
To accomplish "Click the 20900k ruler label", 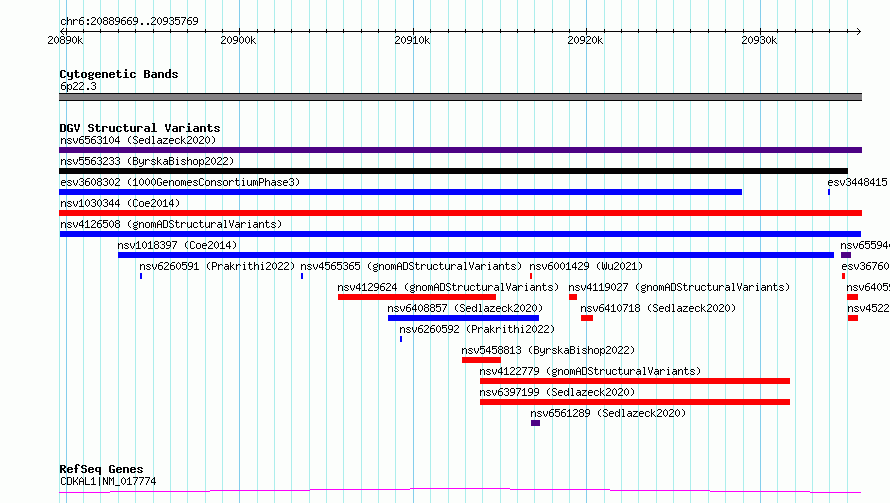I will [238, 40].
